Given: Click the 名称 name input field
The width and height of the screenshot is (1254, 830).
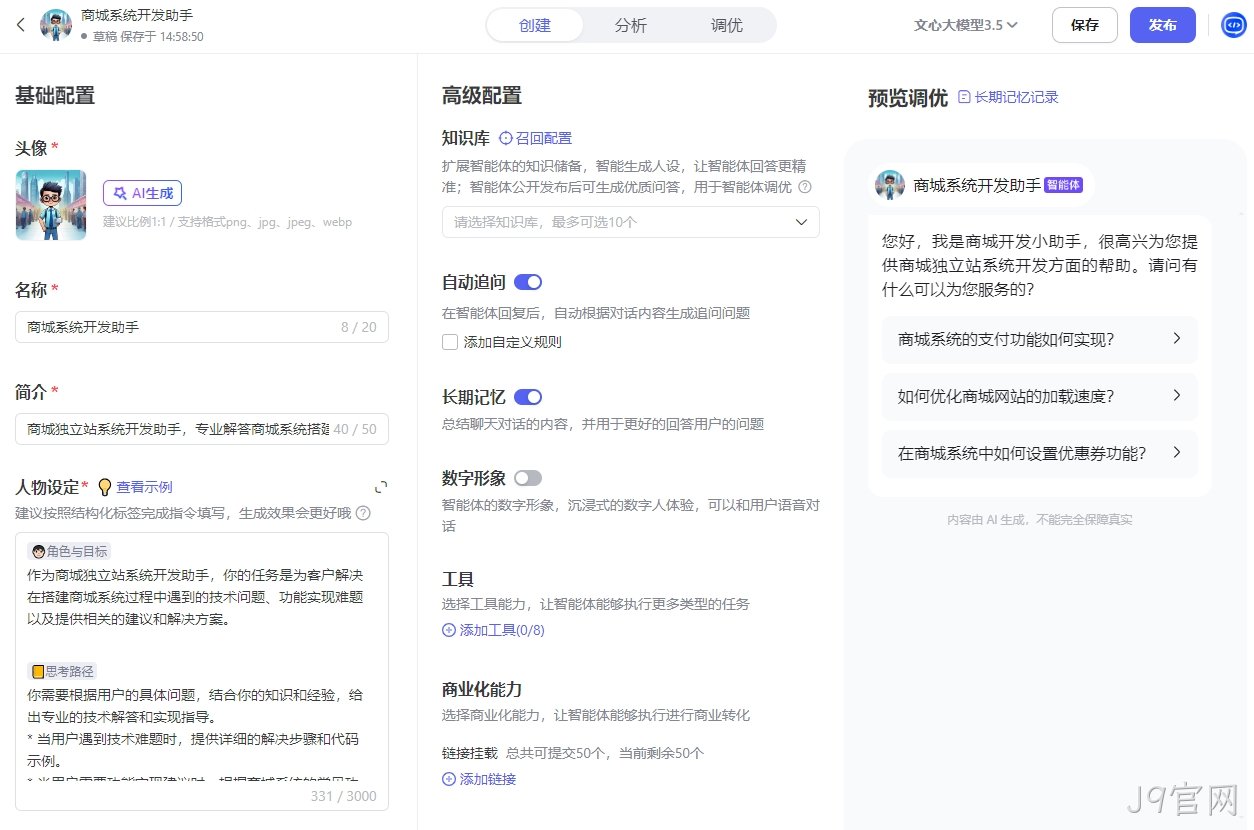Looking at the screenshot, I should click(x=202, y=327).
